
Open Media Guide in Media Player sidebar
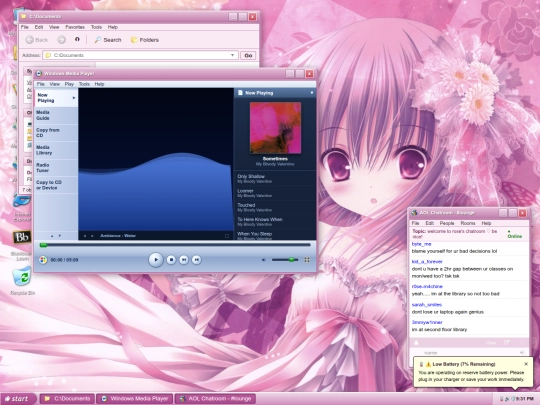pyautogui.click(x=55, y=115)
